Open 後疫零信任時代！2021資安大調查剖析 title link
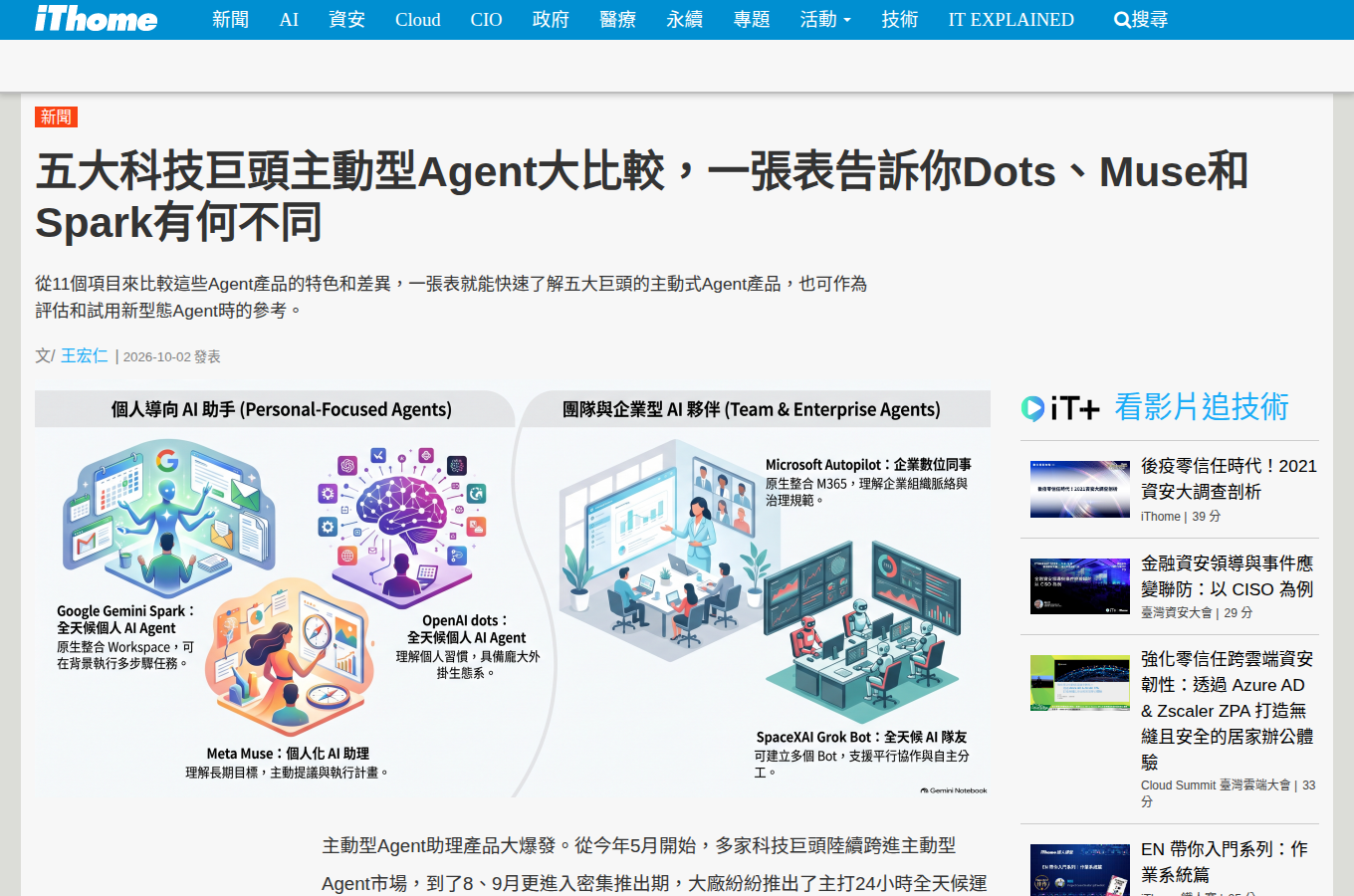This screenshot has height=896, width=1354. [1229, 479]
